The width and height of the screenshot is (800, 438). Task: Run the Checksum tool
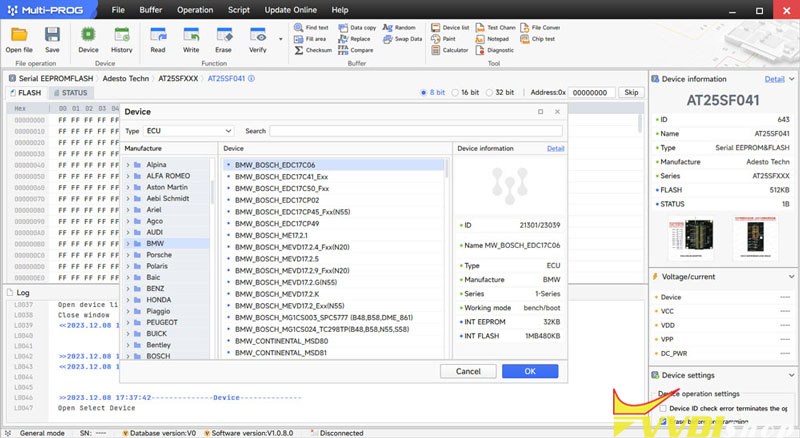pos(313,50)
